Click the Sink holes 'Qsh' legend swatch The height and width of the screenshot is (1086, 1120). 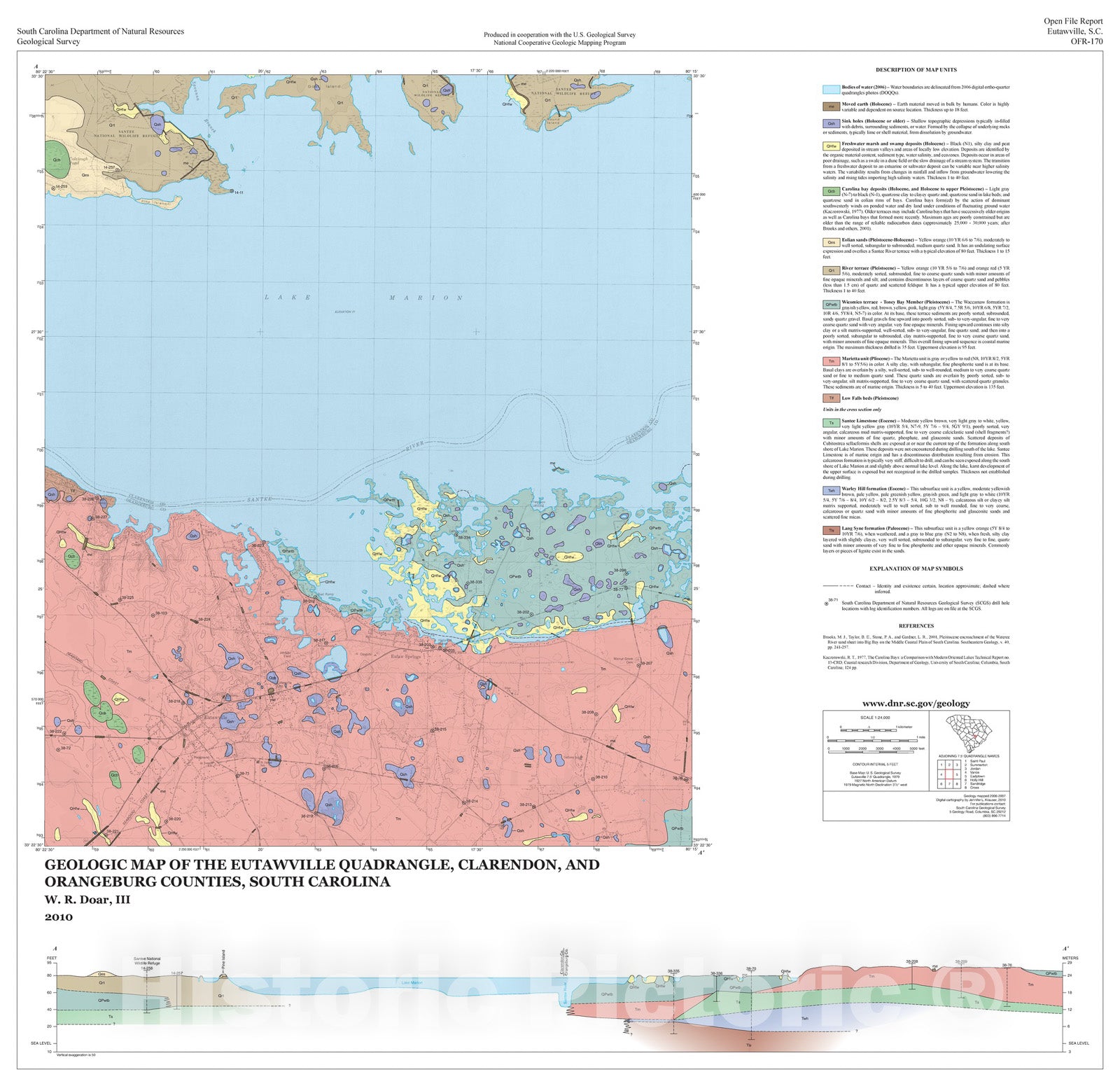(831, 124)
